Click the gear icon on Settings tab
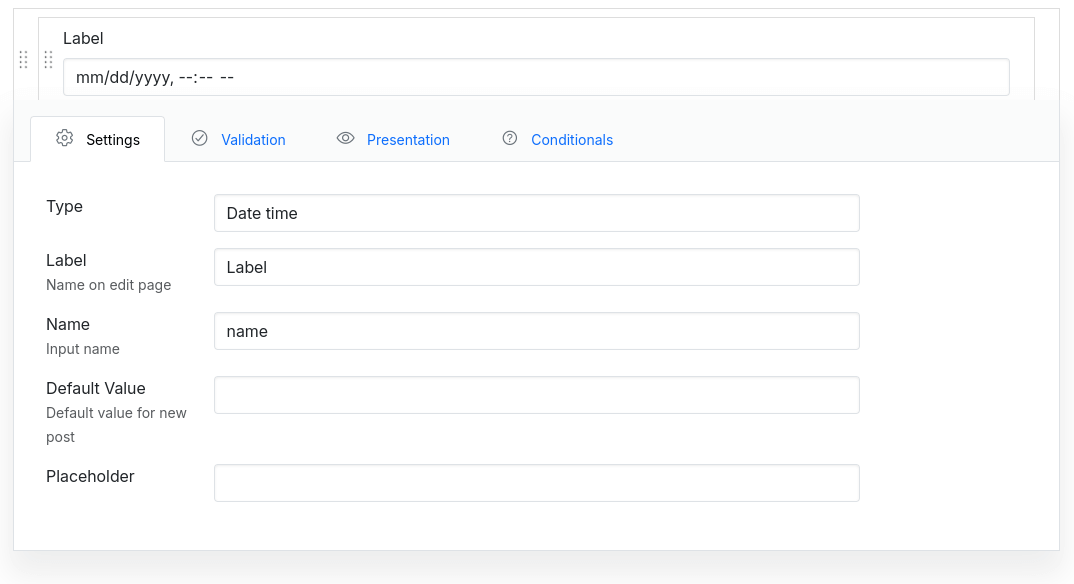The width and height of the screenshot is (1074, 584). (65, 139)
